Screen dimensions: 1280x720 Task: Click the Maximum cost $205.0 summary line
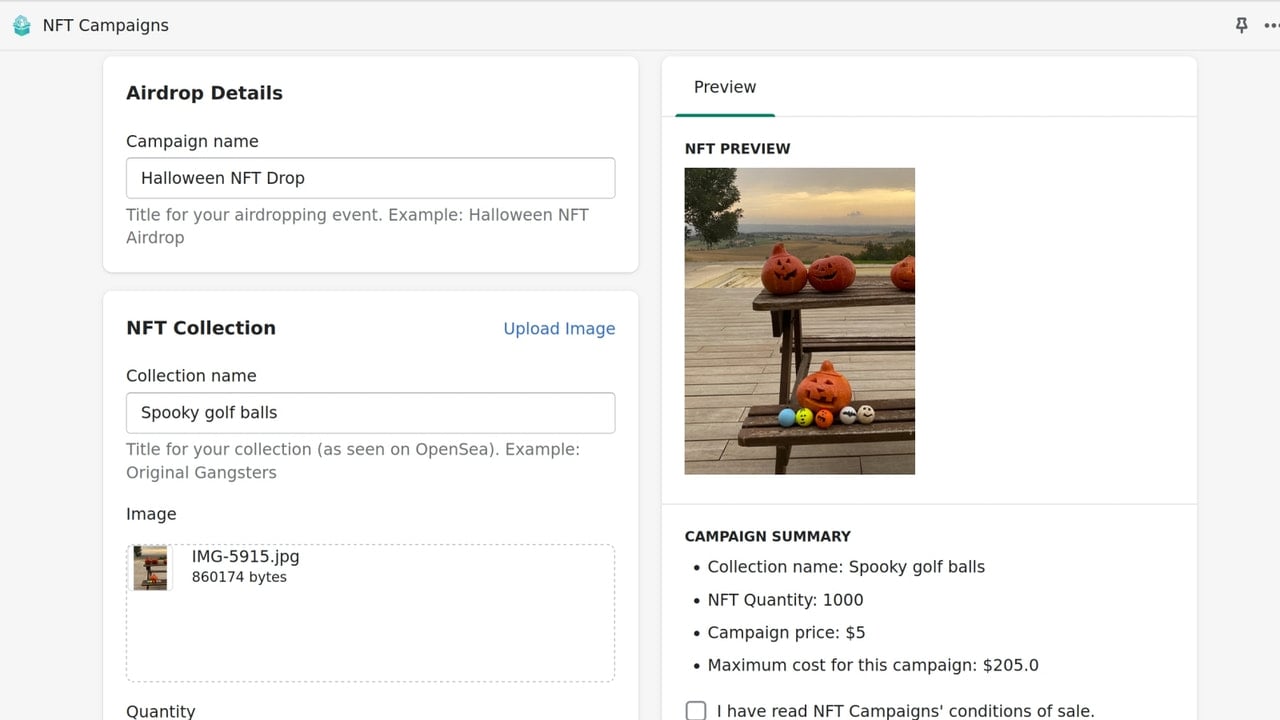(x=873, y=666)
